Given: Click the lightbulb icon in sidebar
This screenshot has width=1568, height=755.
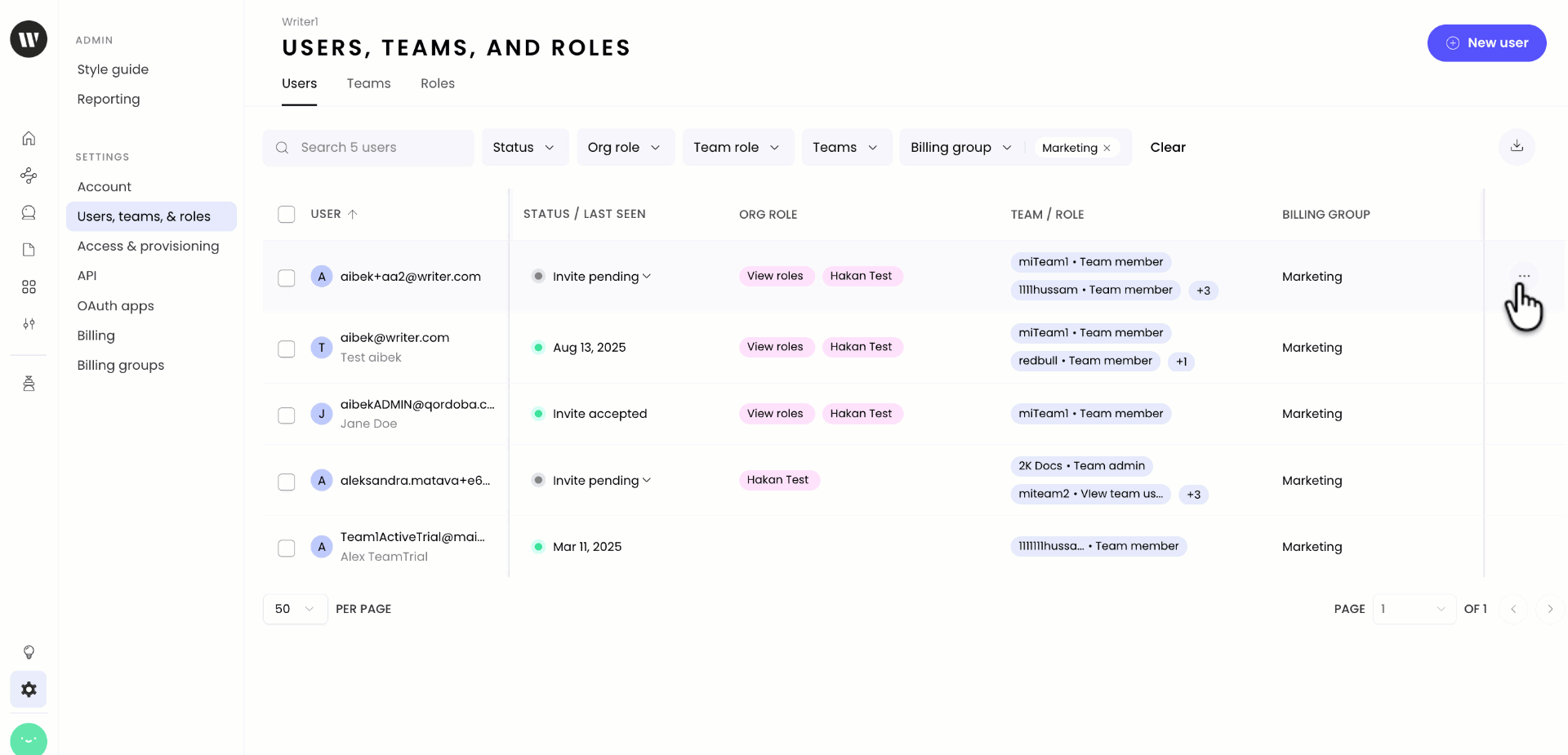Looking at the screenshot, I should (29, 652).
